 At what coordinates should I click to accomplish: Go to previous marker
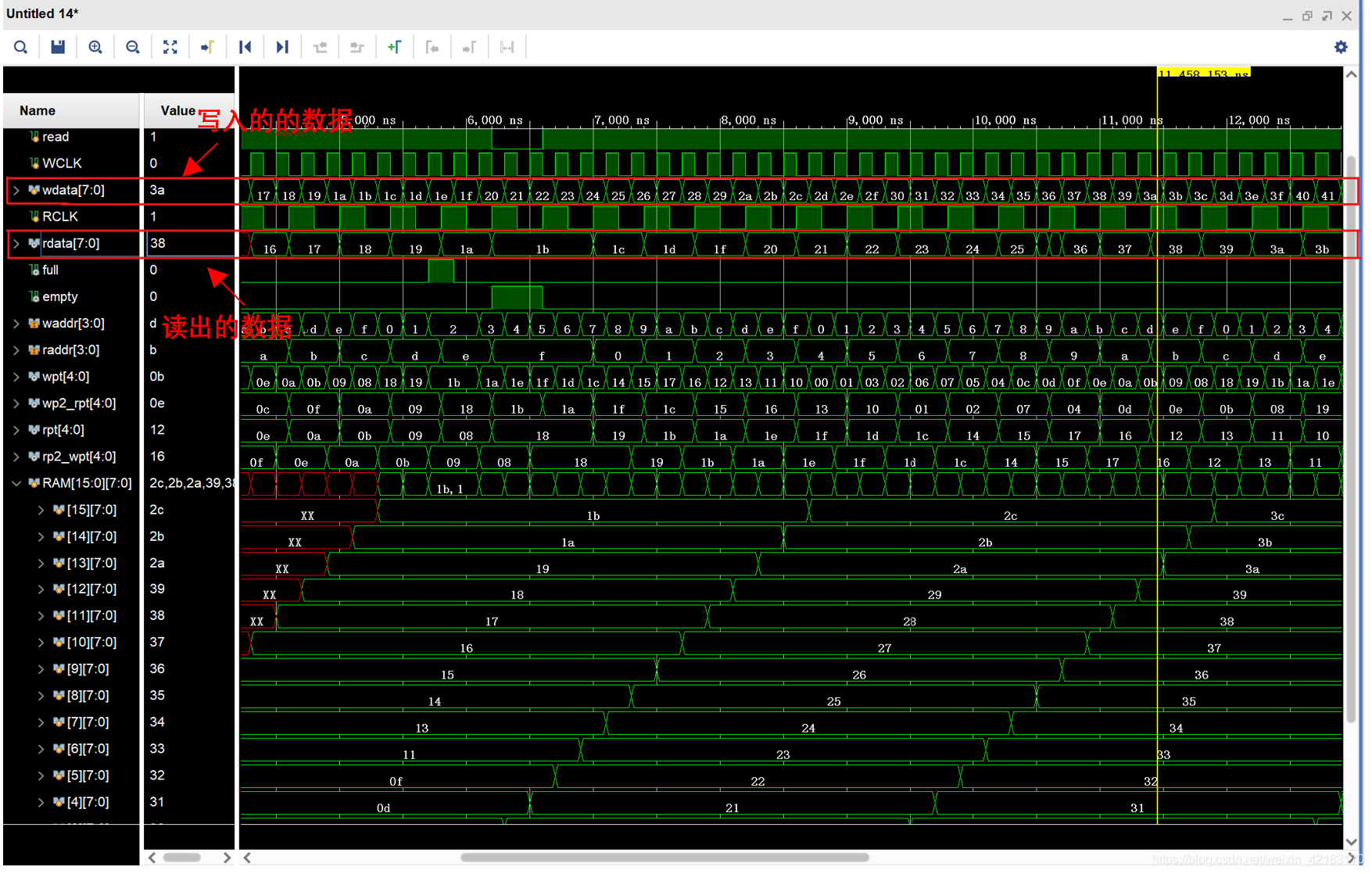pos(432,47)
